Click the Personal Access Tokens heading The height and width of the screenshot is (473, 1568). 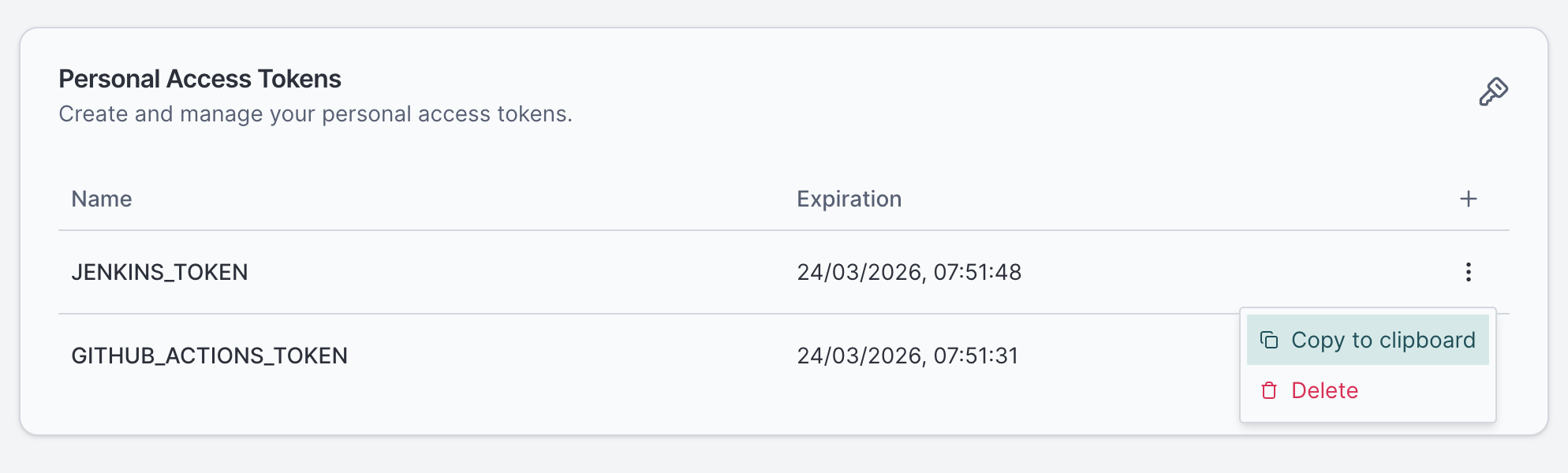click(x=200, y=78)
